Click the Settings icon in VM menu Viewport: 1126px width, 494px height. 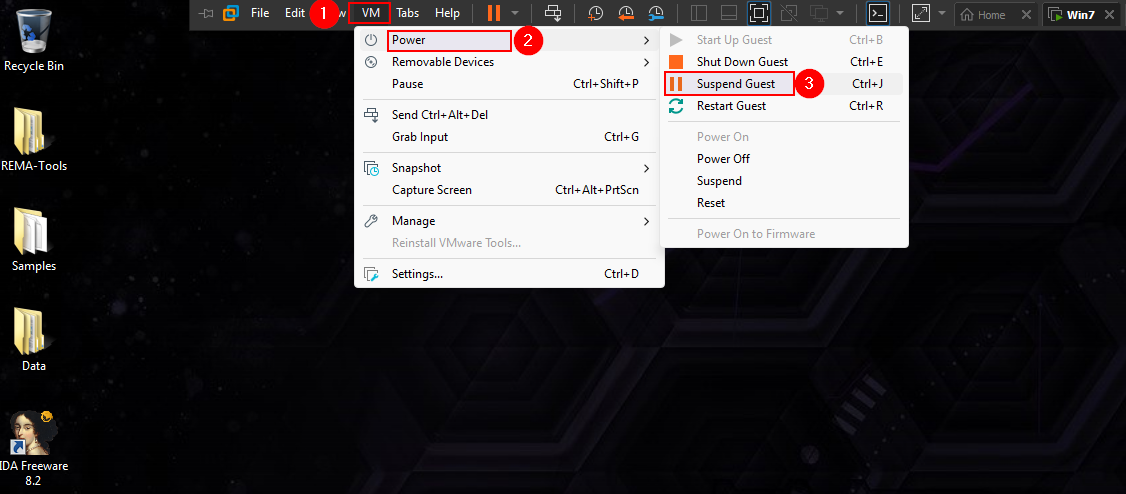(x=371, y=274)
